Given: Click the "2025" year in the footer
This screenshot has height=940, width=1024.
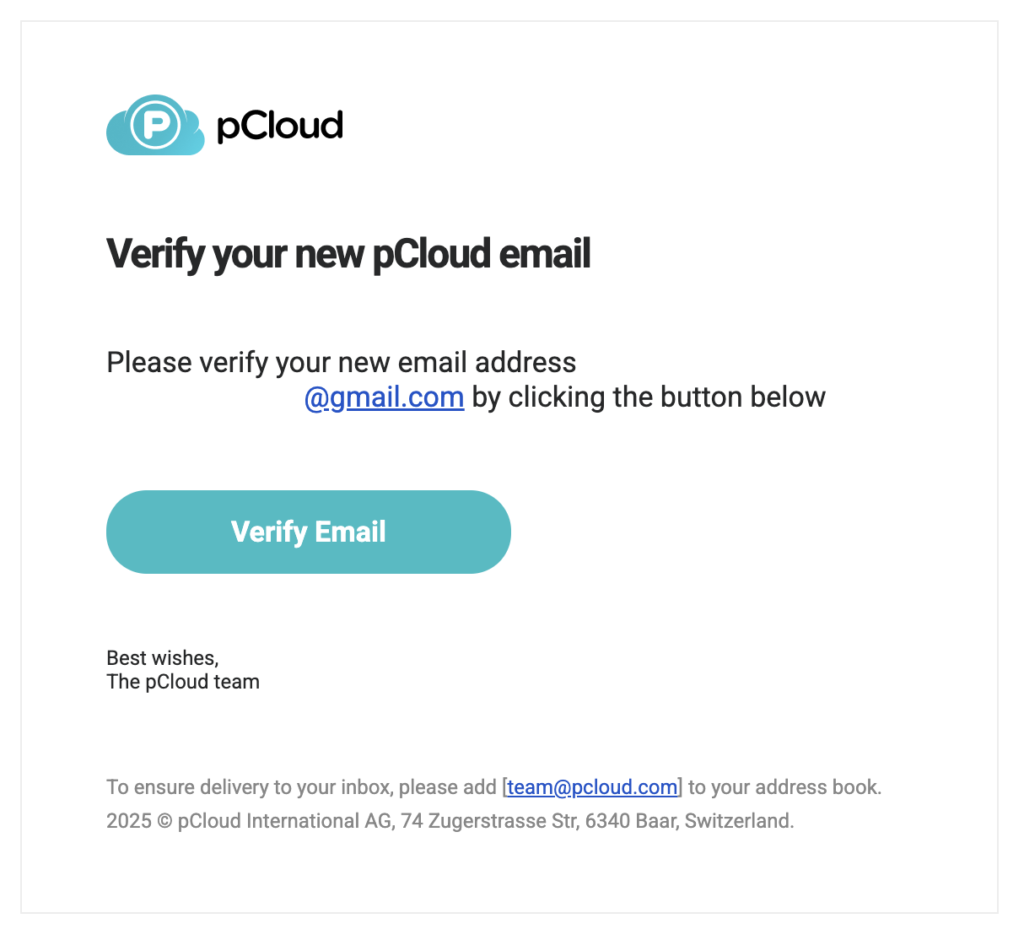Looking at the screenshot, I should pos(128,822).
